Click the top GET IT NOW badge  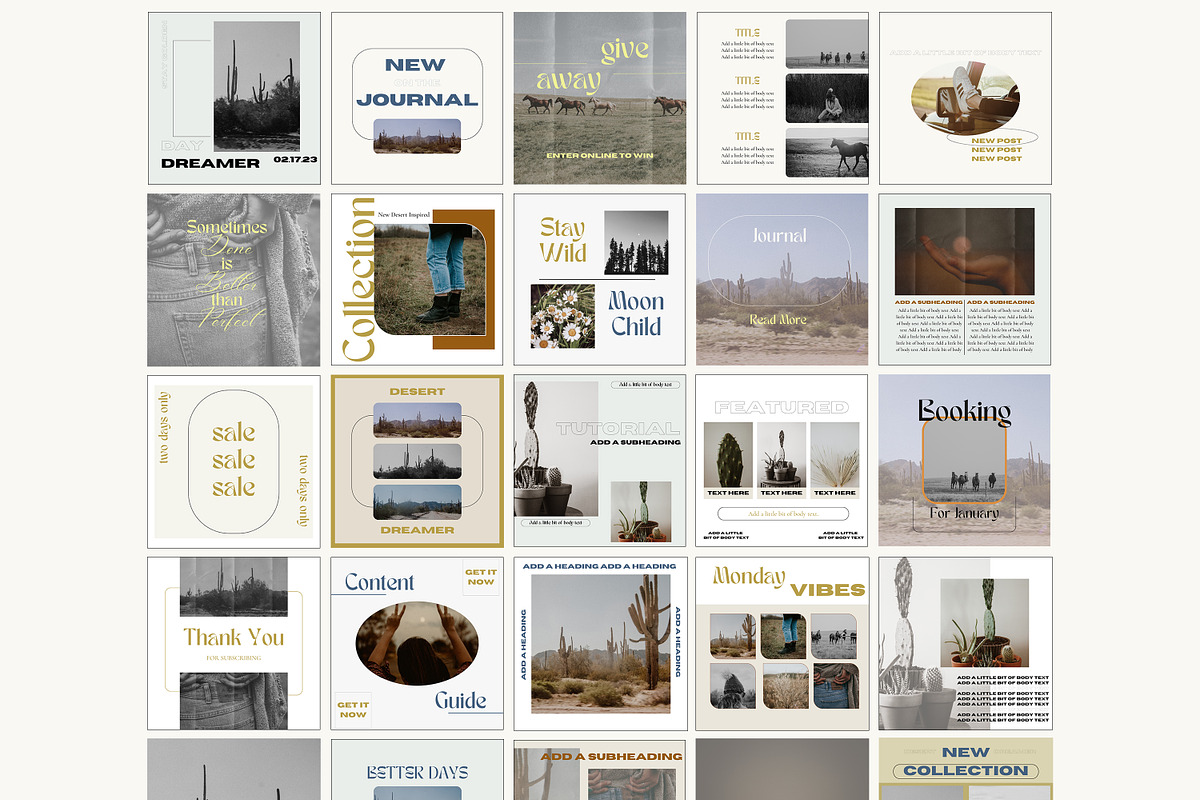tap(481, 577)
